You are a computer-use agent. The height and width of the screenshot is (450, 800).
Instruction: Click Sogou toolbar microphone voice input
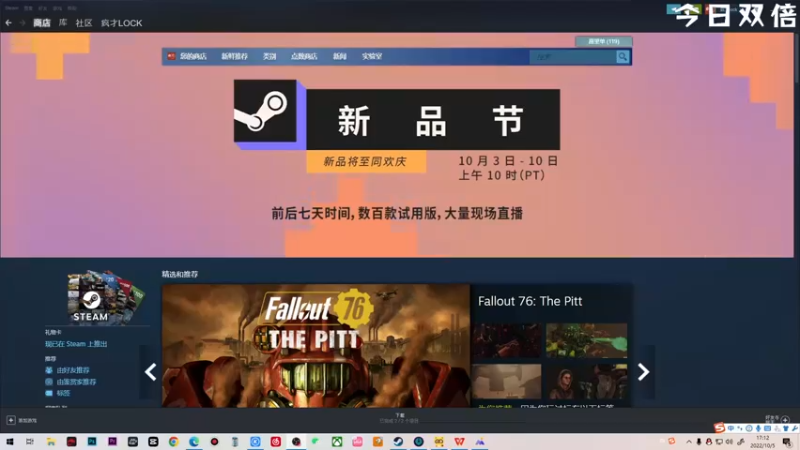758,429
